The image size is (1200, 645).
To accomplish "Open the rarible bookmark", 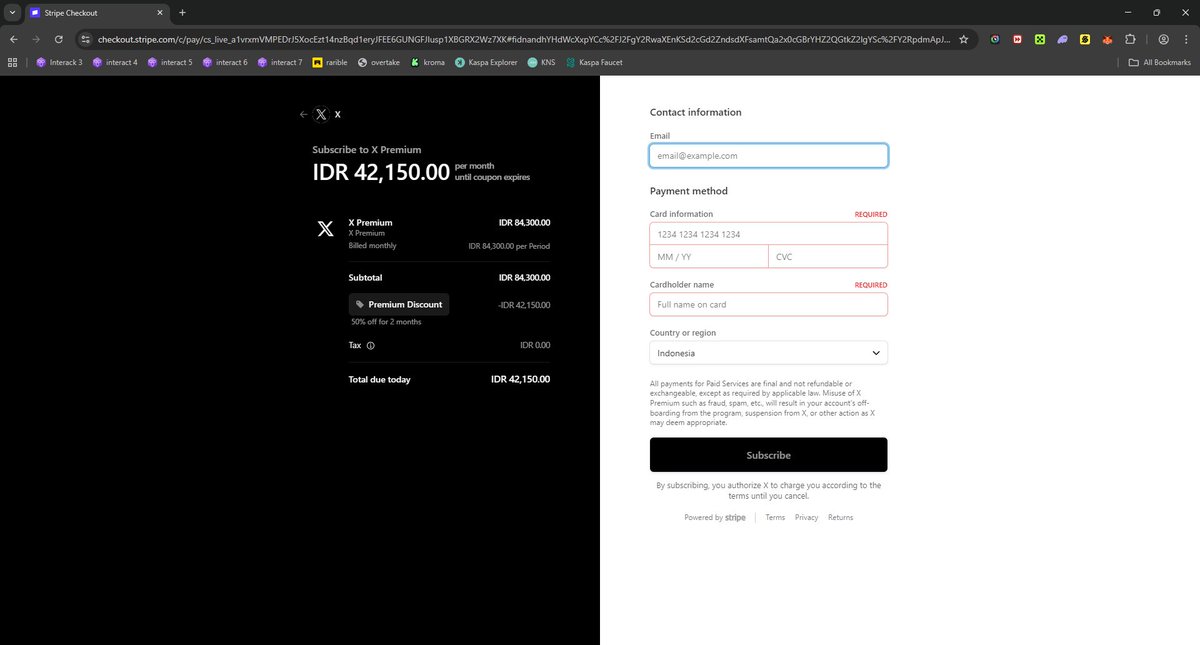I will [x=331, y=62].
